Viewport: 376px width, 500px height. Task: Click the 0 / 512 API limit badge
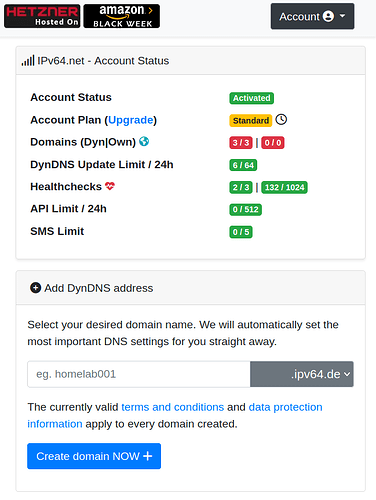246,209
